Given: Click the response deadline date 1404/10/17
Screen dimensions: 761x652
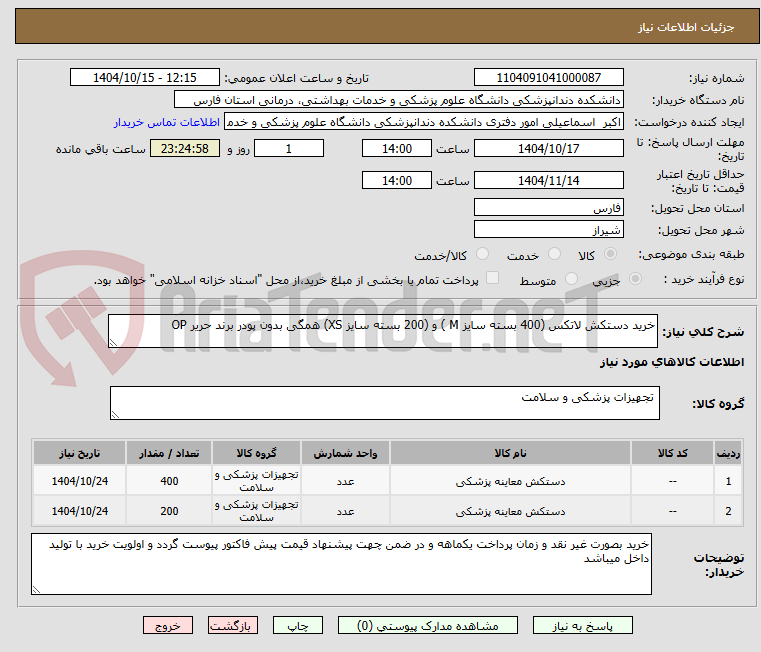Looking at the screenshot, I should click(548, 149).
